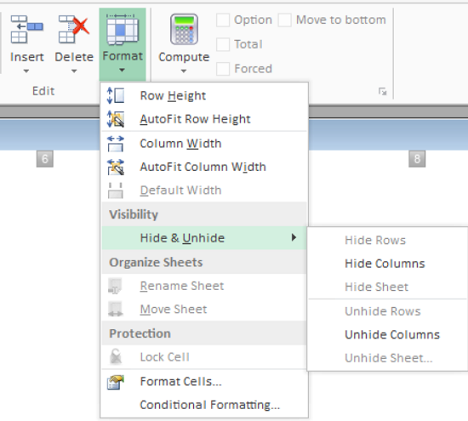
Task: Open Conditional Formatting dialog
Action: pos(210,405)
